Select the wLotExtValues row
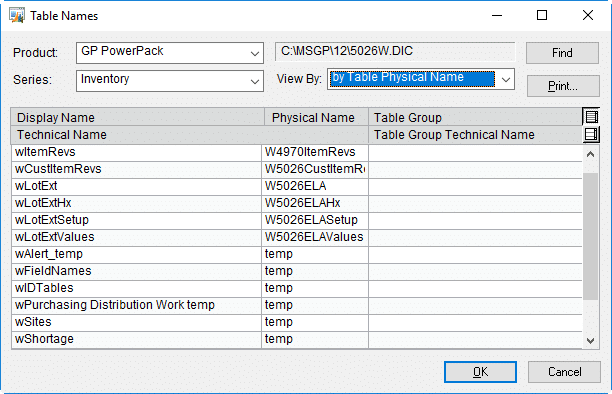The width and height of the screenshot is (612, 394). pyautogui.click(x=297, y=237)
